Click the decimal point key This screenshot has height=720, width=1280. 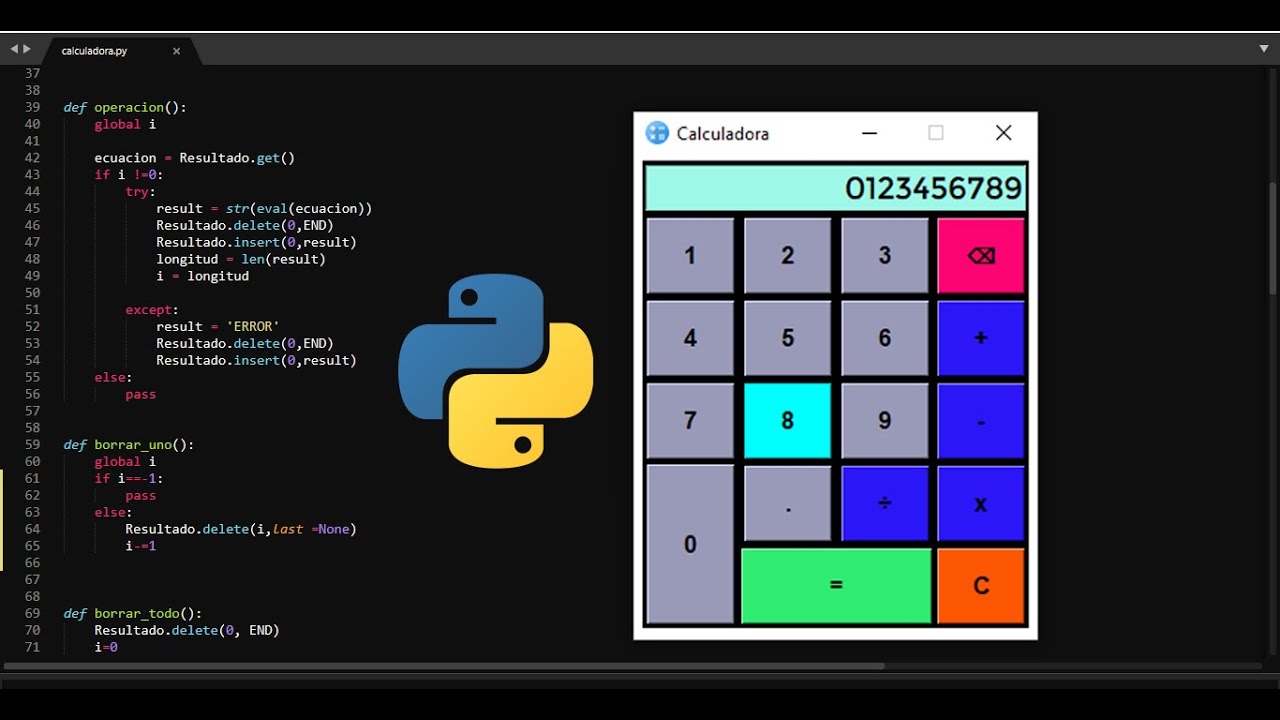787,503
